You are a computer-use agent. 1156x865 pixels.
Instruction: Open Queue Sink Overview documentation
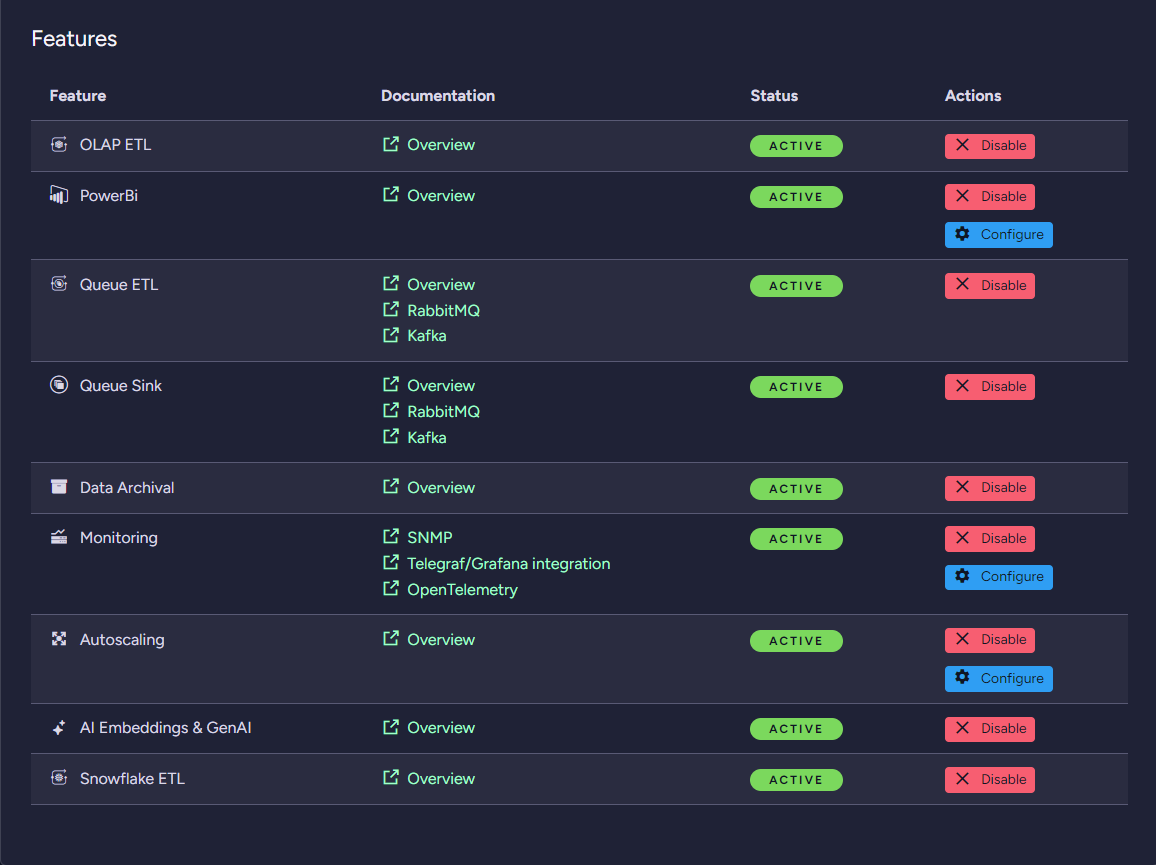pos(441,386)
